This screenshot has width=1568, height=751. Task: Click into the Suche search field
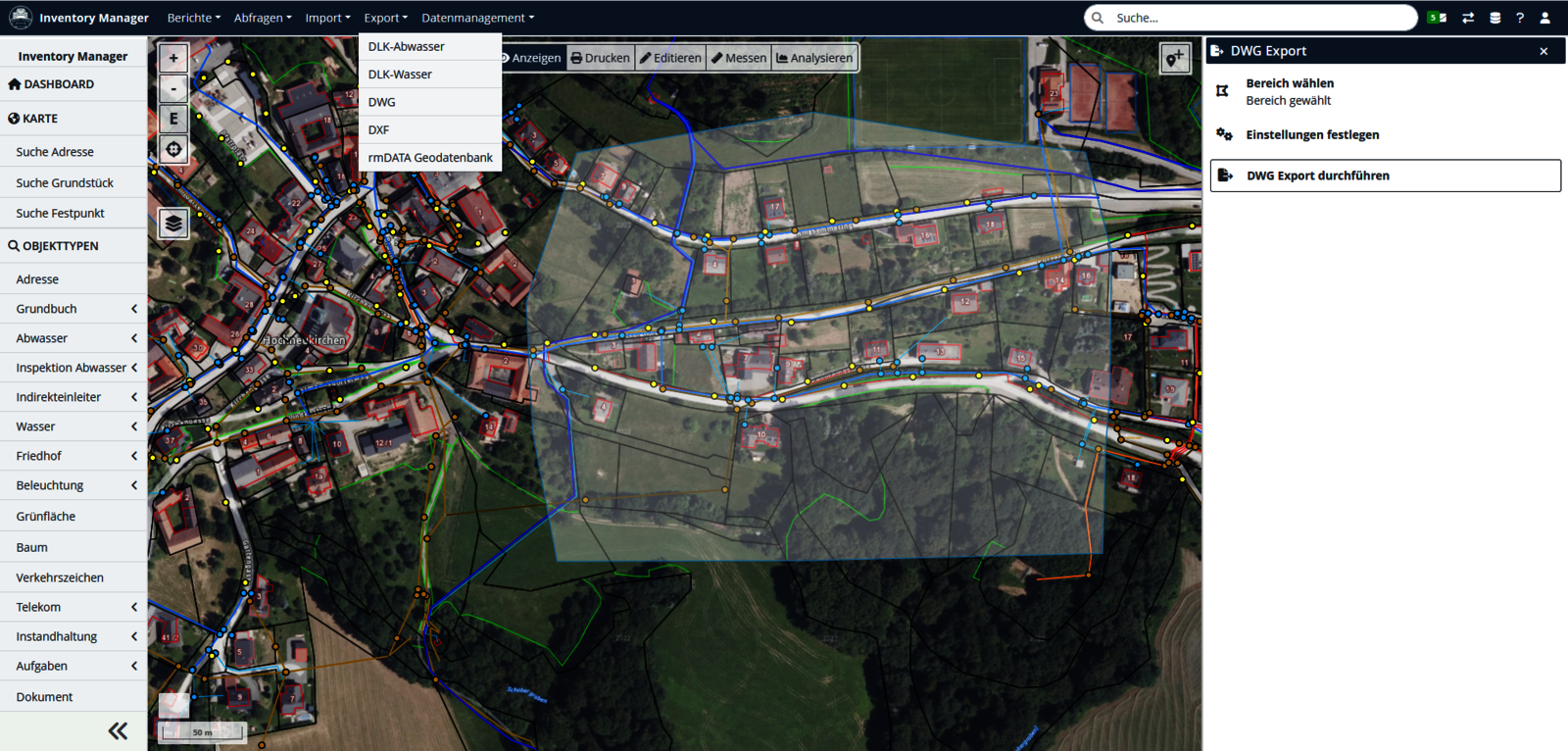point(1259,18)
